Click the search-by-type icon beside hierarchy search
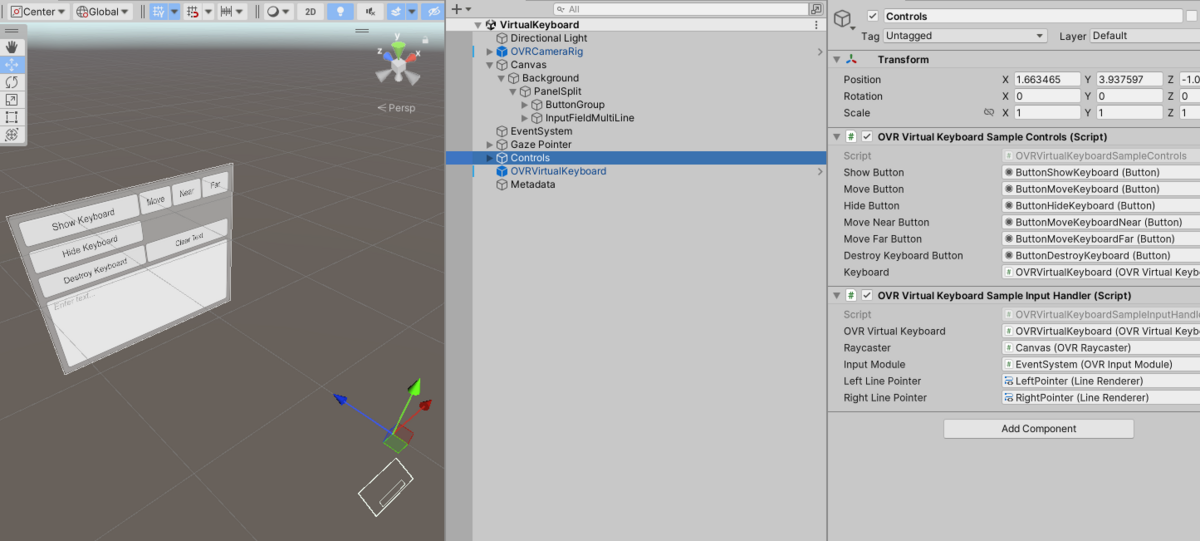The height and width of the screenshot is (541, 1200). point(818,9)
